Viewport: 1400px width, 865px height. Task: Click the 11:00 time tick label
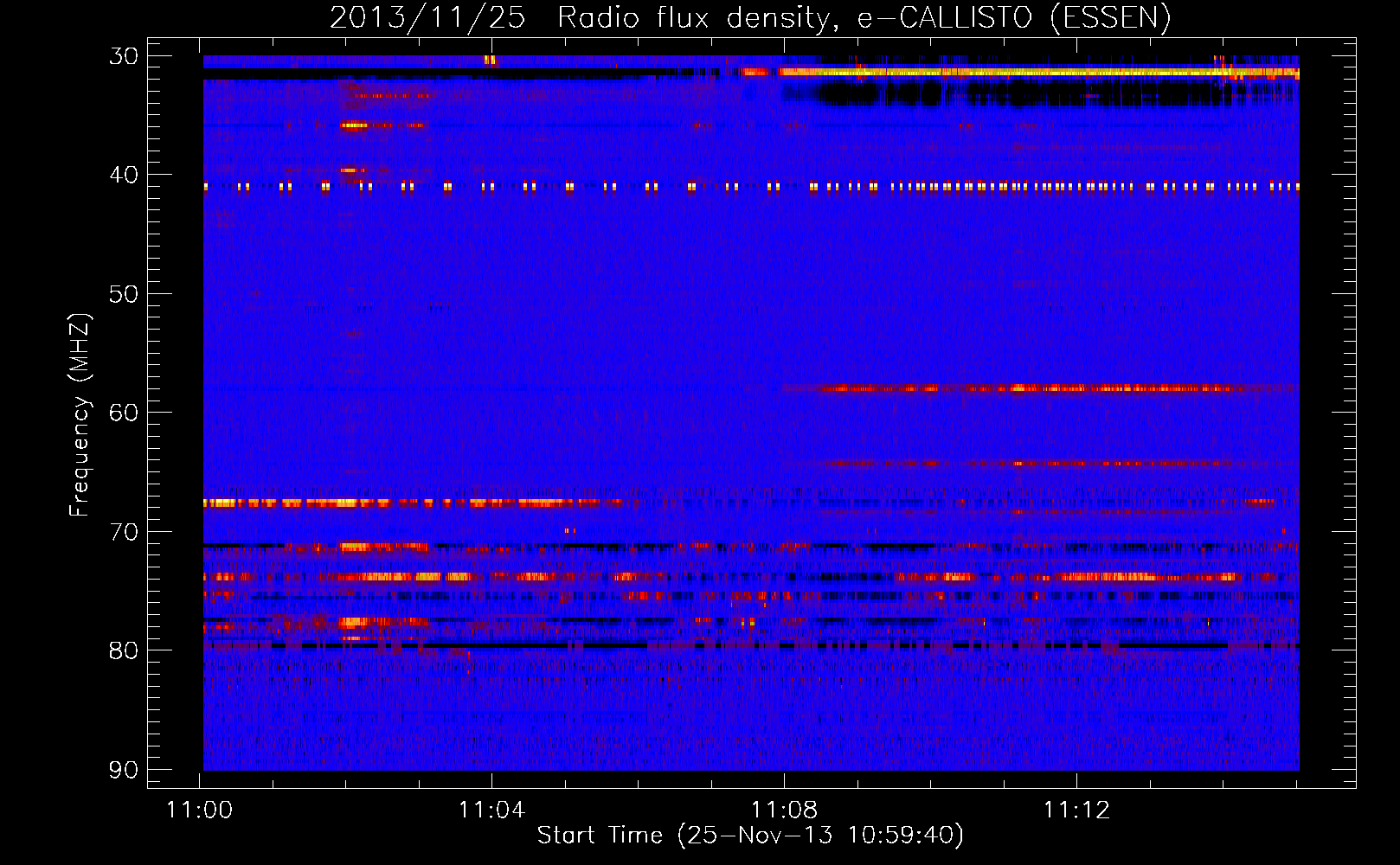point(200,811)
